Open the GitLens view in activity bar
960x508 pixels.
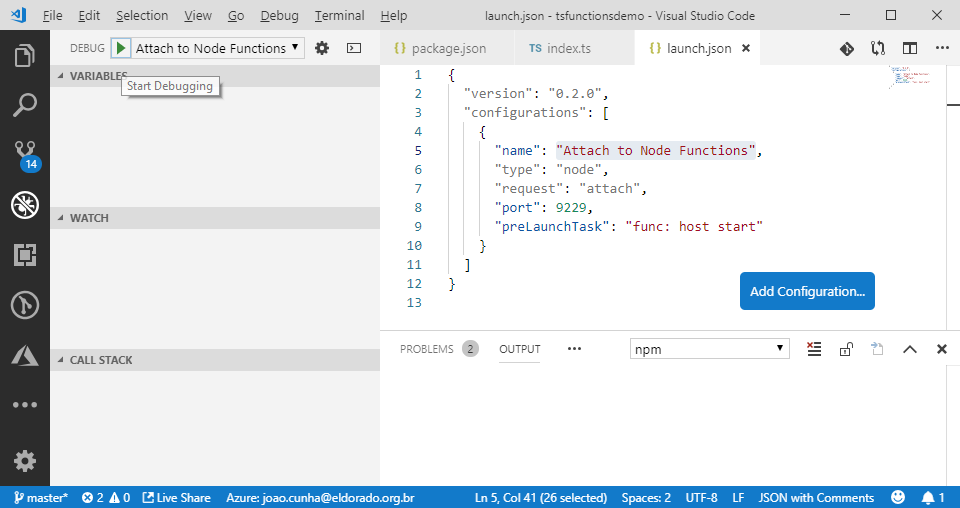coord(24,305)
